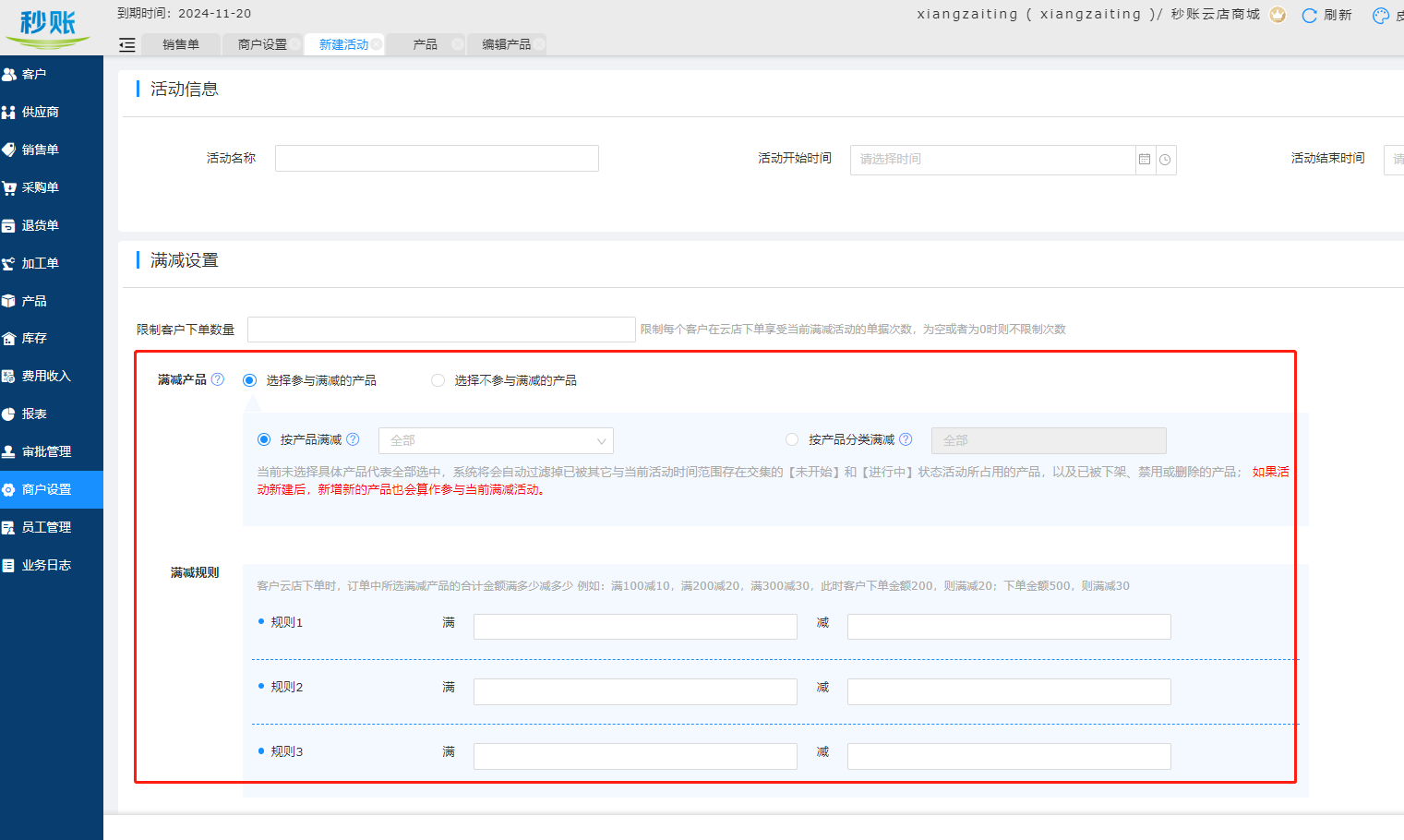Open the disabled 按产品分类满减 全部 dropdown
Screen dimensions: 1404x840
pyautogui.click(x=1049, y=440)
